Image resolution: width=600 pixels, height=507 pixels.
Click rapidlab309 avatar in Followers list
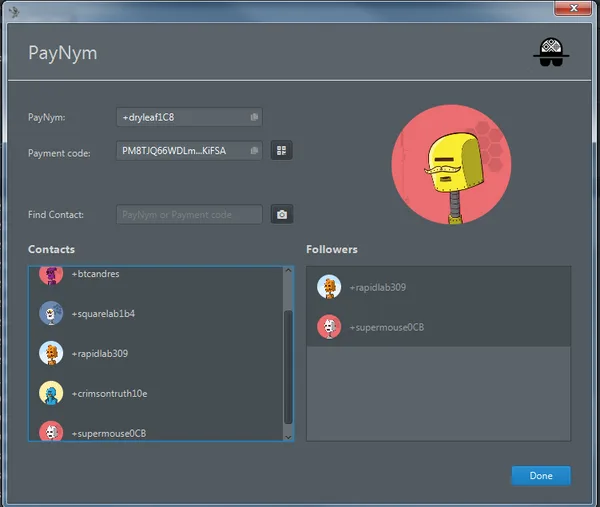(329, 287)
